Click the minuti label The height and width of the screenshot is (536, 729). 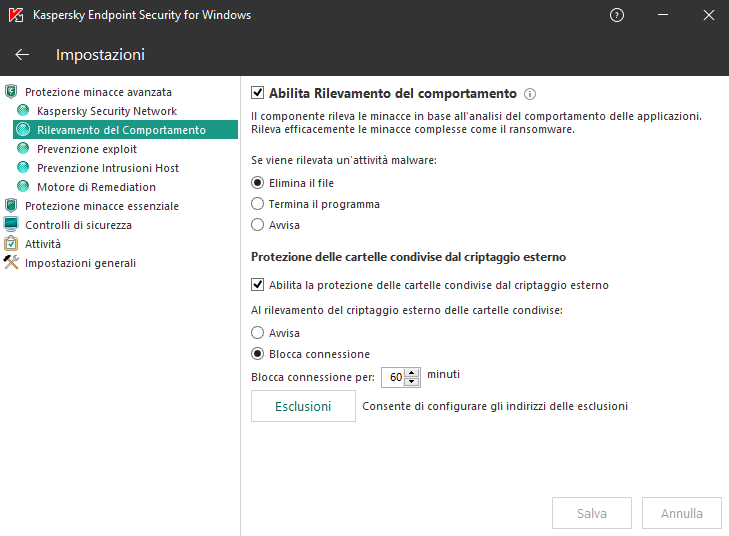[x=444, y=374]
